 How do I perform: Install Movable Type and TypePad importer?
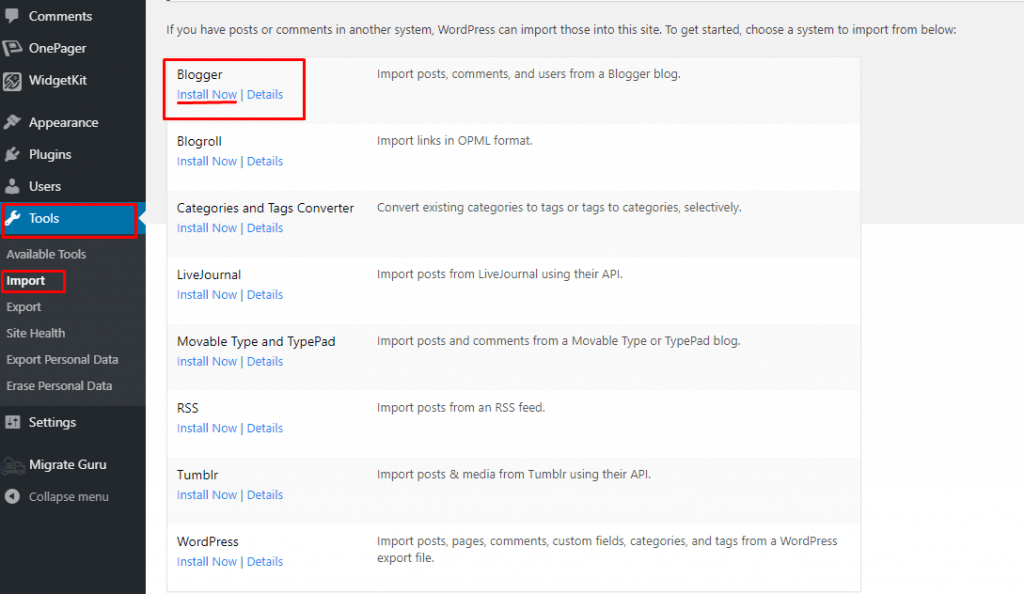(206, 362)
